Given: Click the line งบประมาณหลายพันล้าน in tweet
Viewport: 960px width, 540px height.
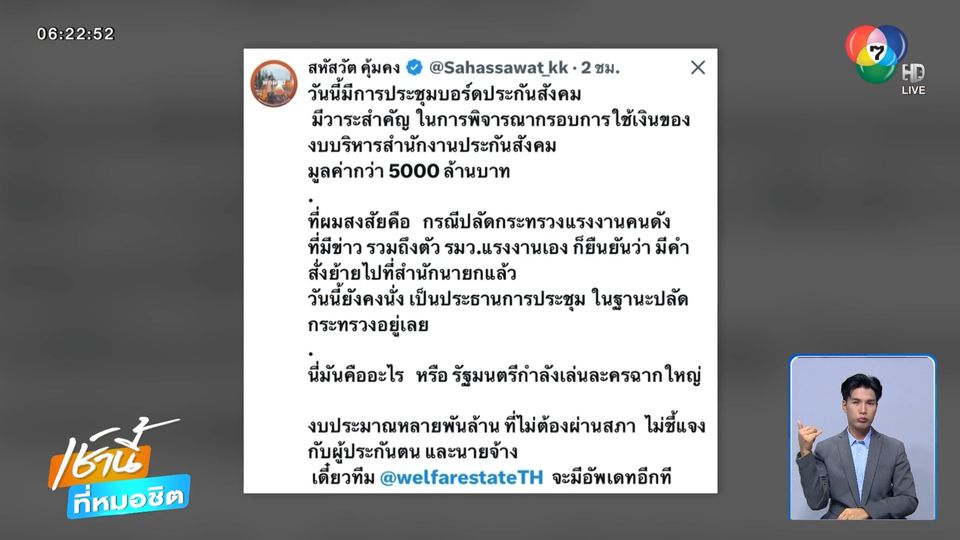Looking at the screenshot, I should 506,438.
